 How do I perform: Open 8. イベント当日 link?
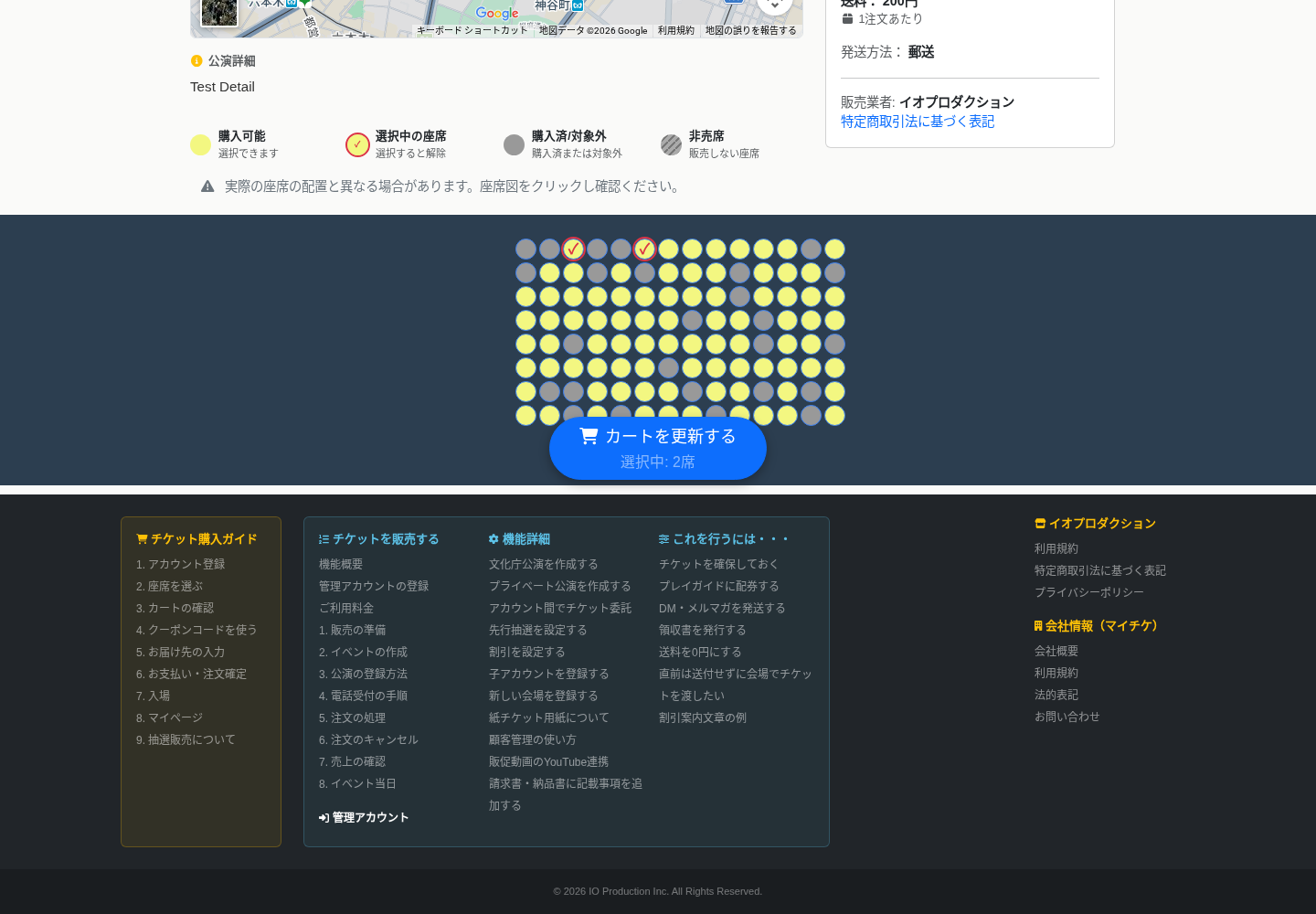coord(357,784)
